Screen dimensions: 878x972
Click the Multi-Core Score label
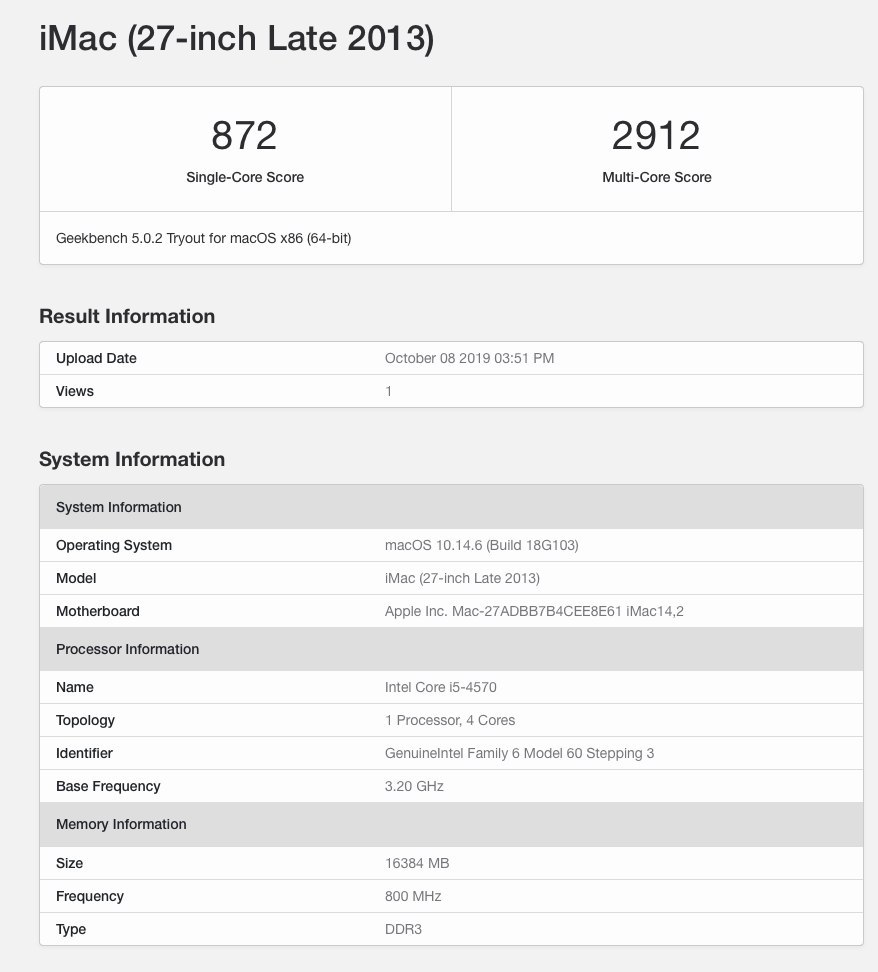(657, 177)
